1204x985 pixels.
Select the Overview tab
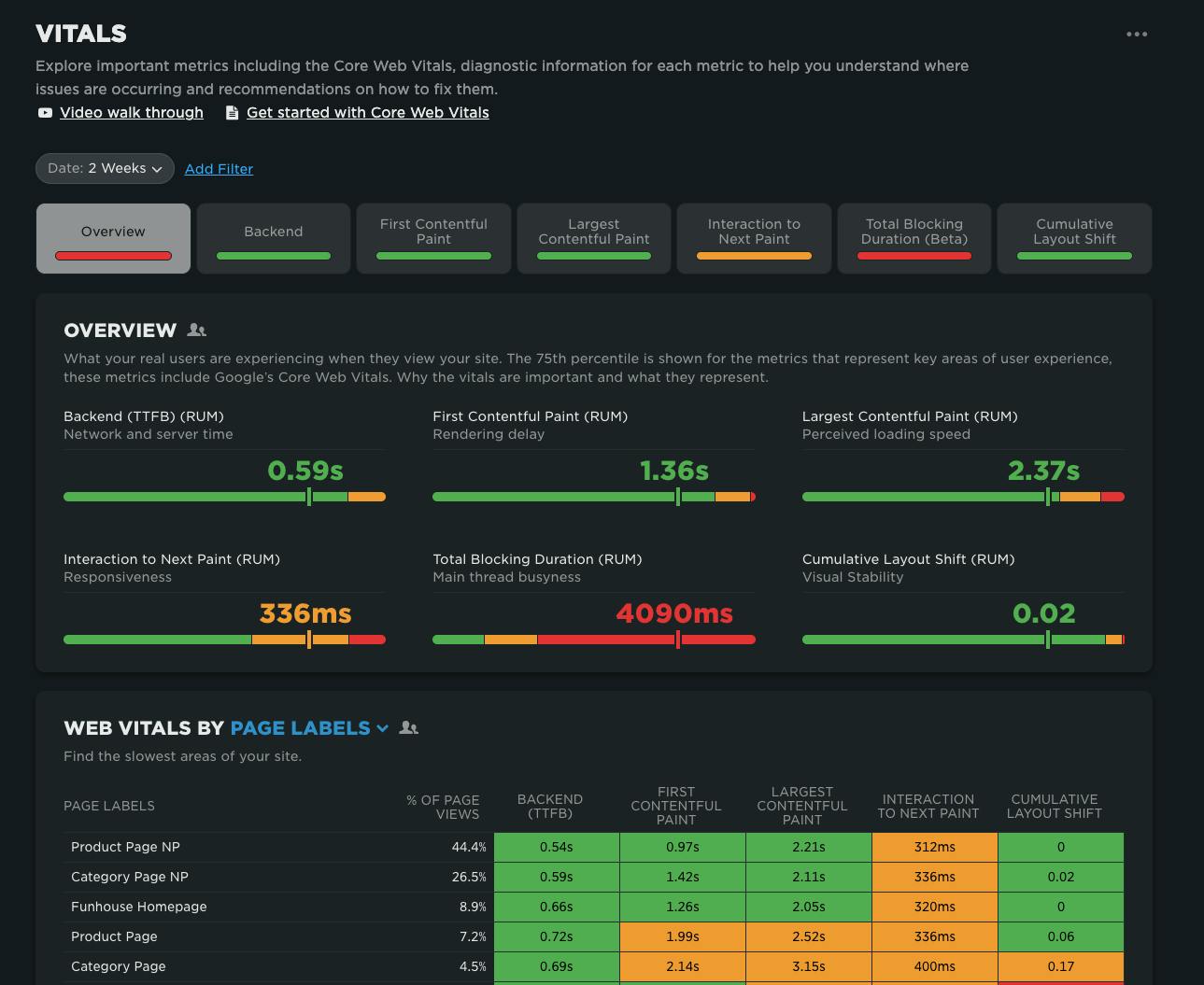click(x=113, y=238)
